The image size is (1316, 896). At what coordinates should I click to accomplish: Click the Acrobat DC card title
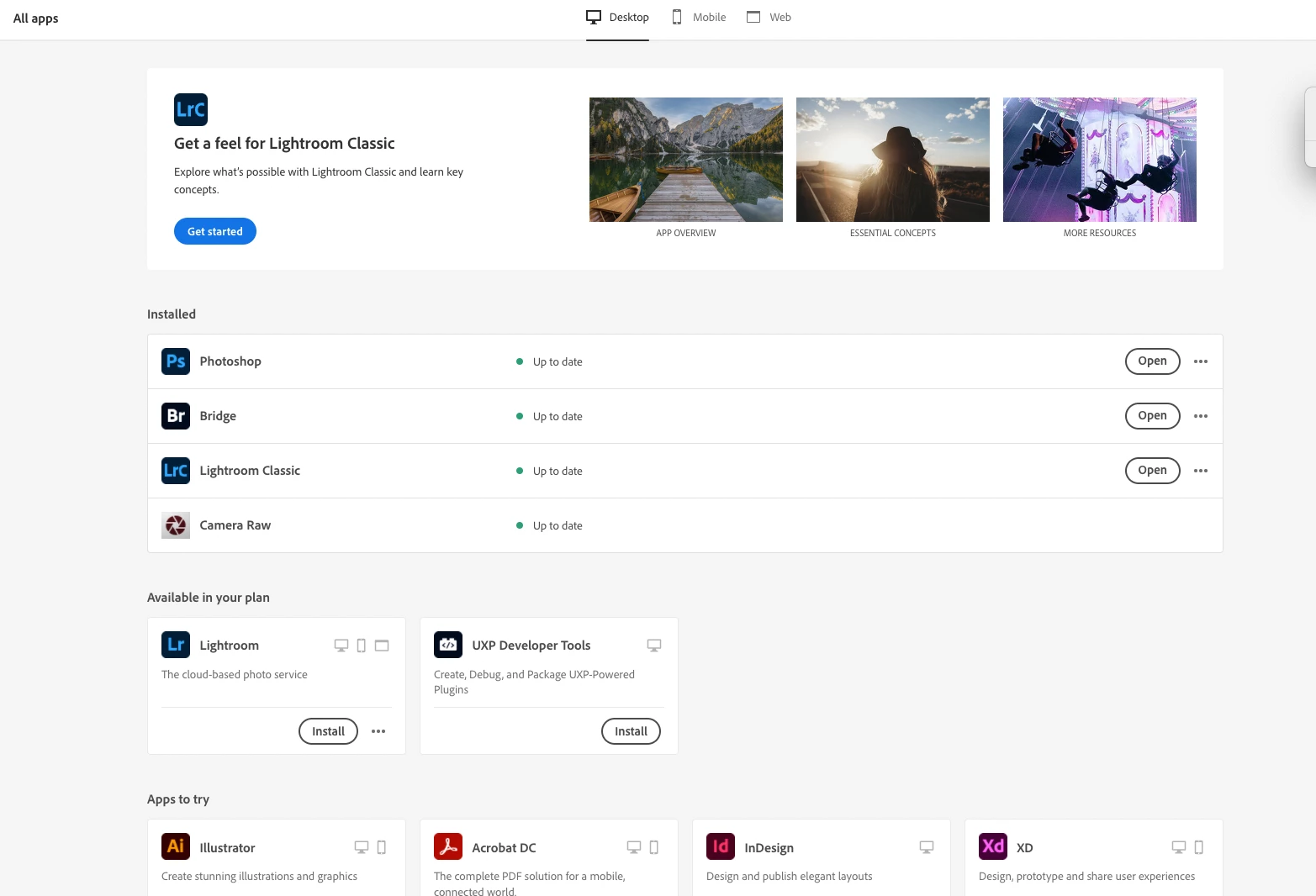(x=504, y=848)
